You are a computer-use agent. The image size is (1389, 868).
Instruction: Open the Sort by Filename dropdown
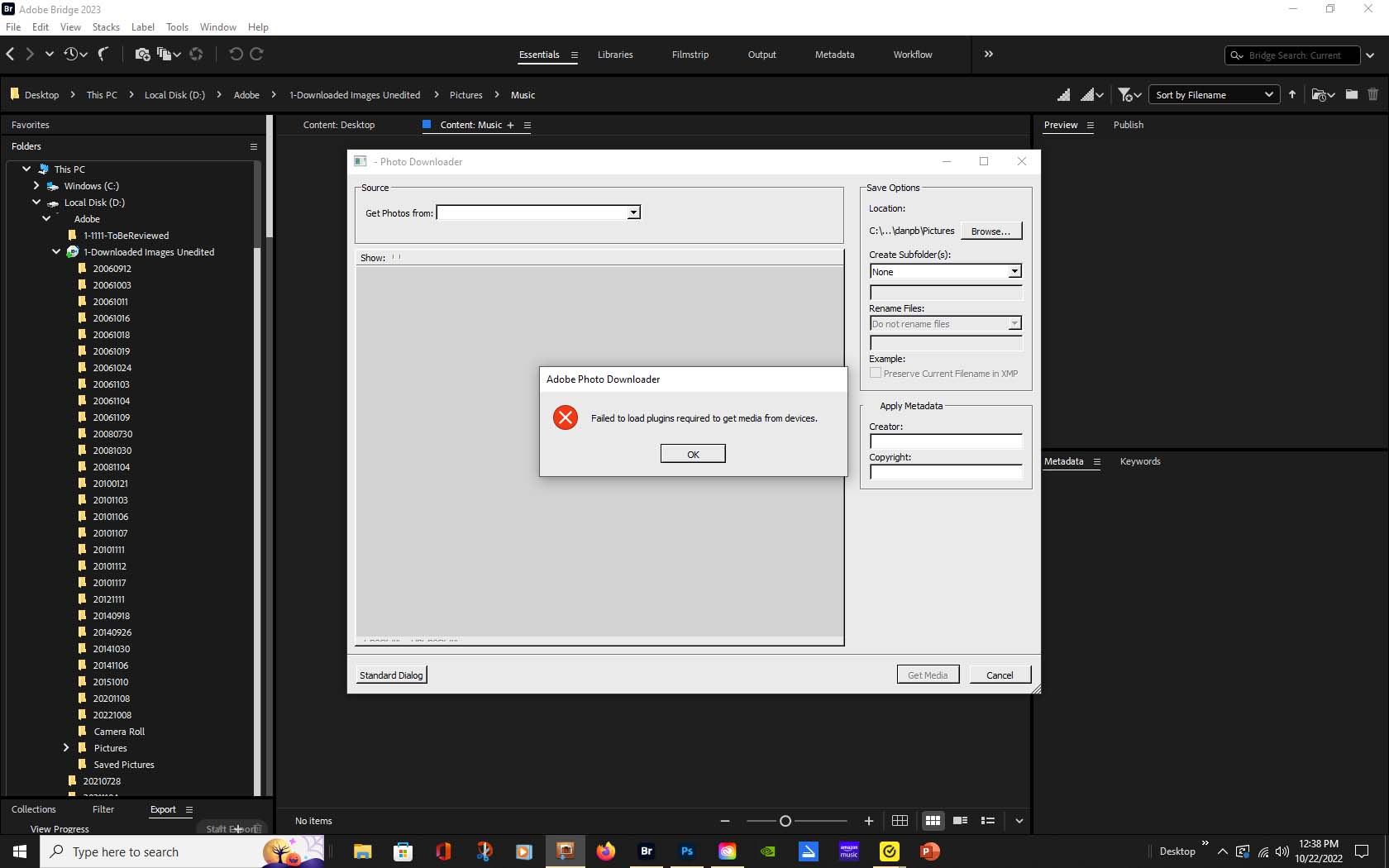click(1214, 95)
